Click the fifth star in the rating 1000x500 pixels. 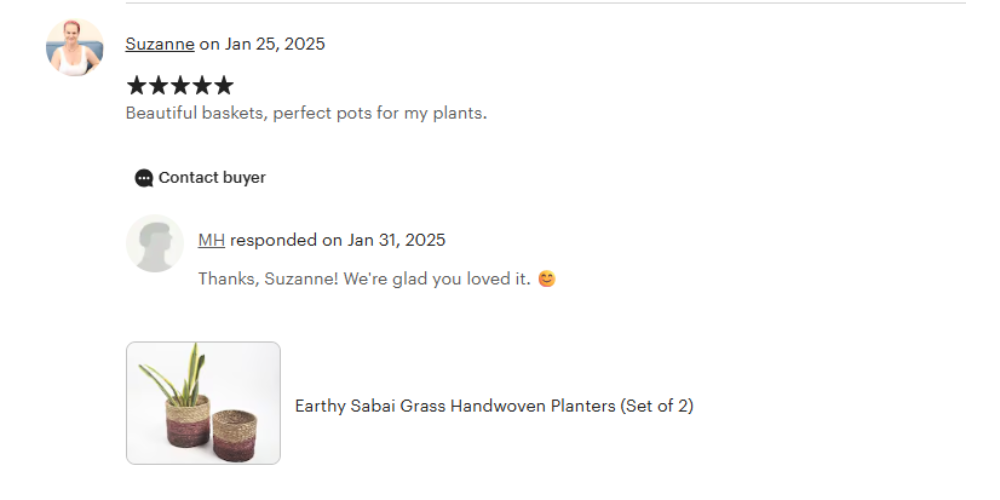click(x=224, y=86)
